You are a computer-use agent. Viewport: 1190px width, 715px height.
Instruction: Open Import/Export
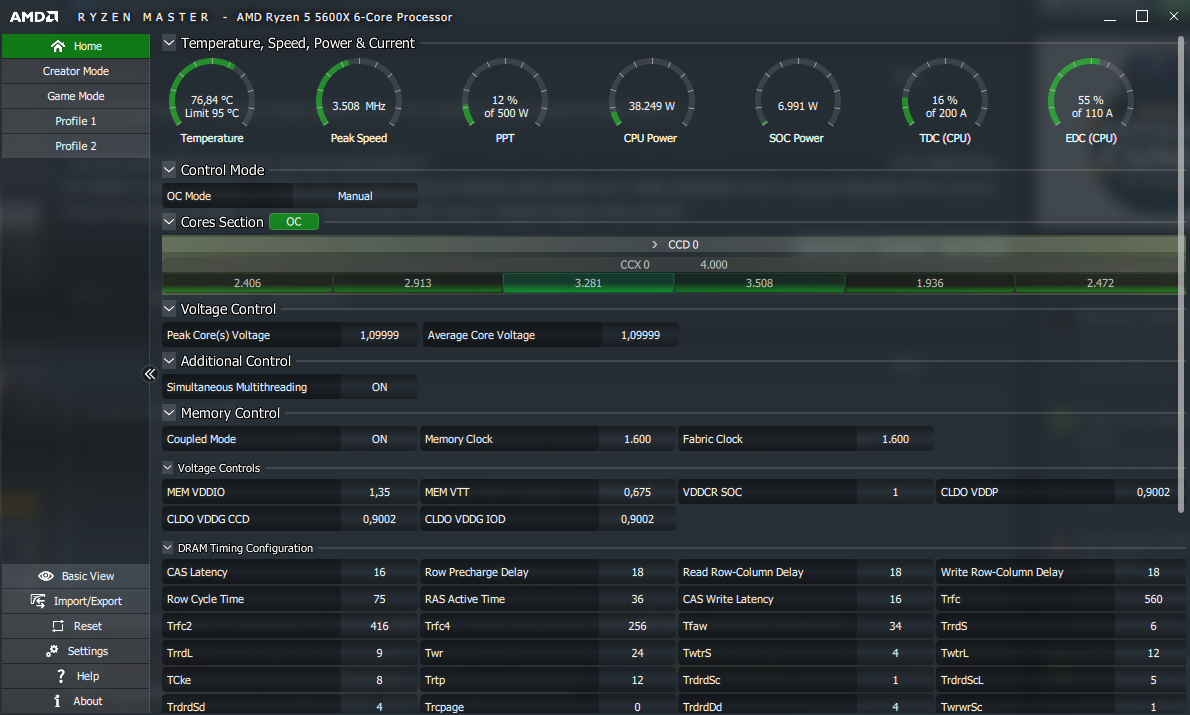tap(76, 601)
